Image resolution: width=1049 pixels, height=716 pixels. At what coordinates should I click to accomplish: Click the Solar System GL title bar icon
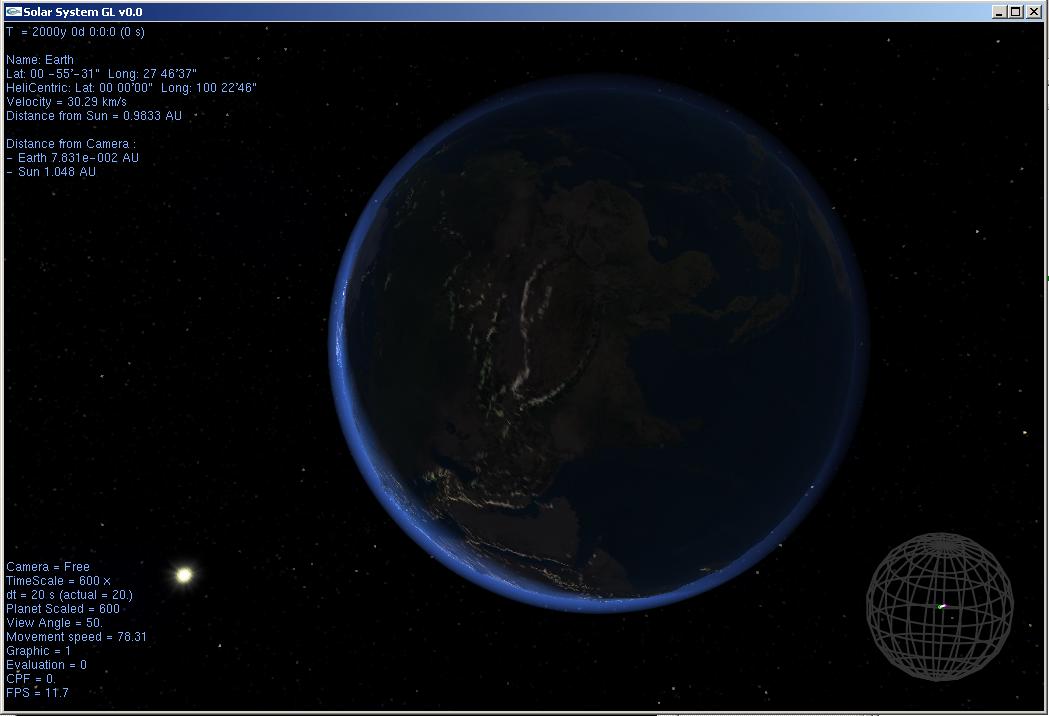[x=13, y=11]
